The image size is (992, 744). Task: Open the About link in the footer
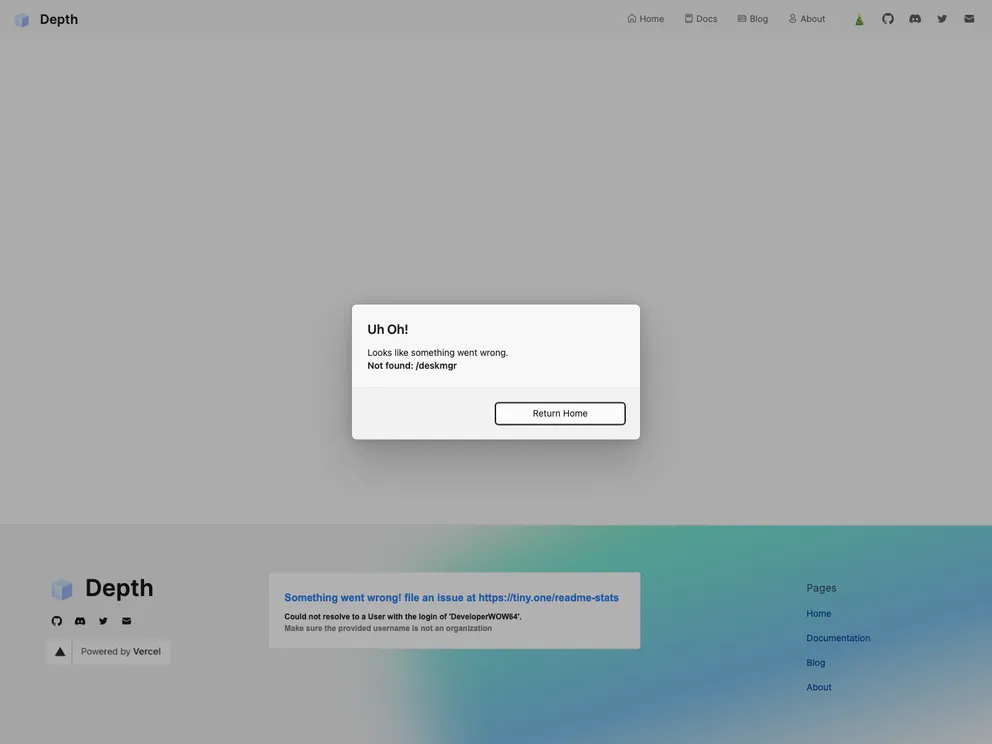pos(818,687)
